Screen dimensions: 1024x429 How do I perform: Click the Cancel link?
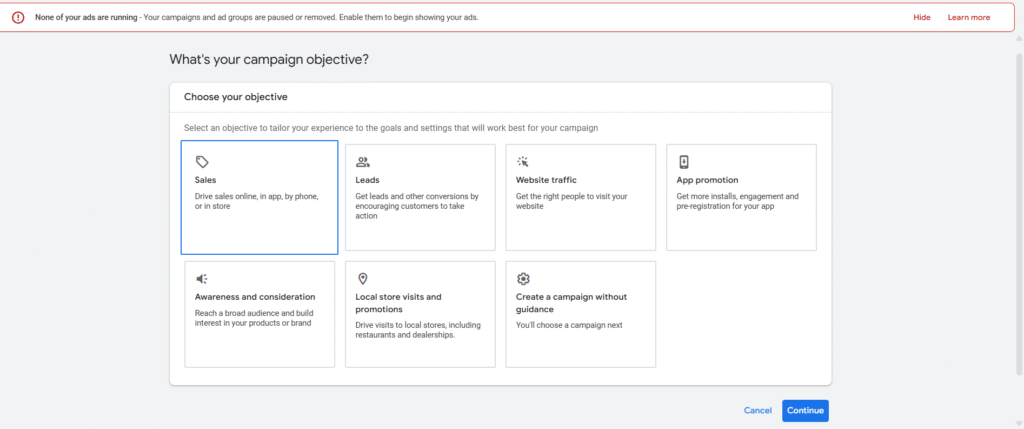[x=758, y=411]
